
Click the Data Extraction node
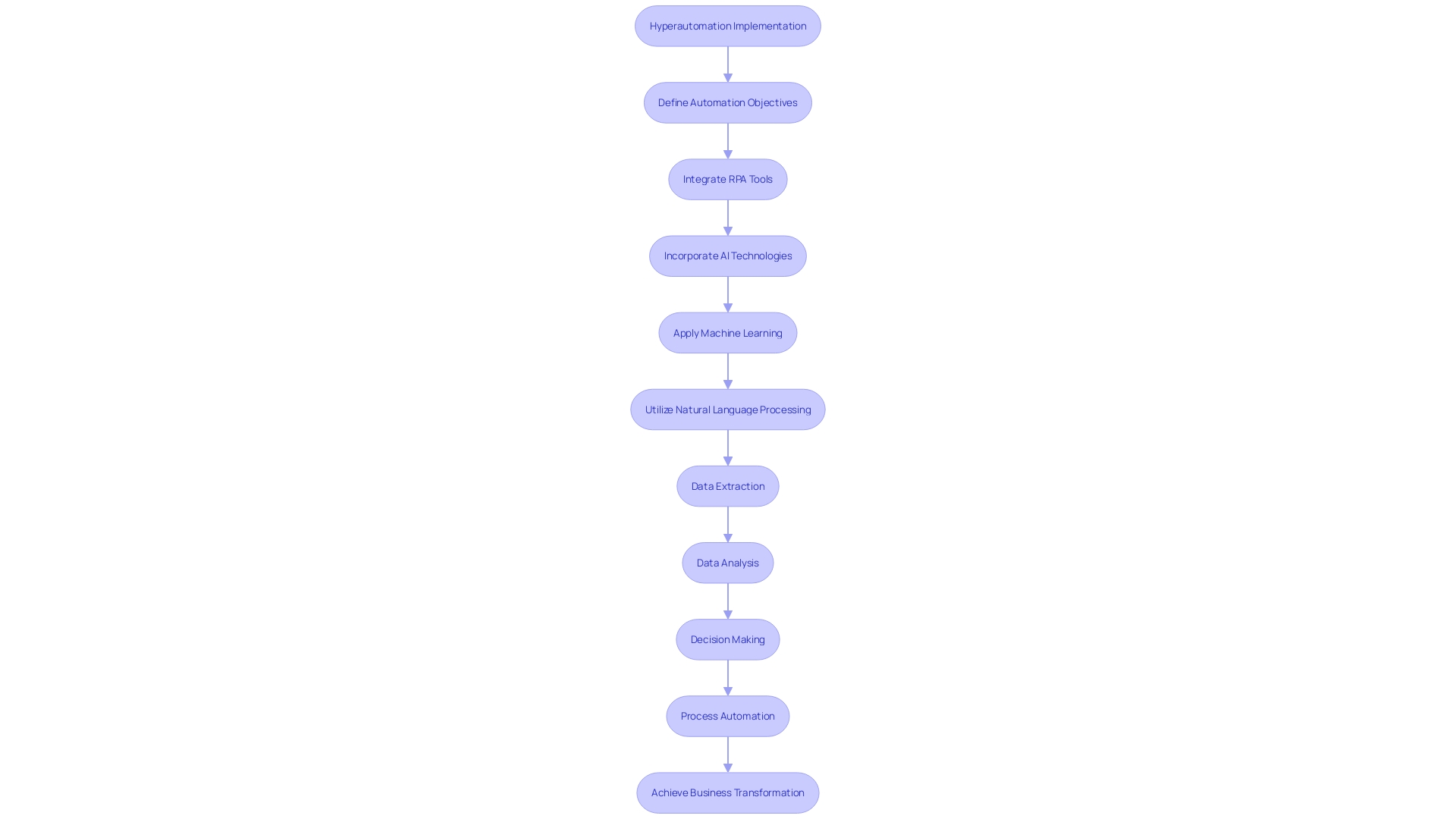(x=728, y=486)
